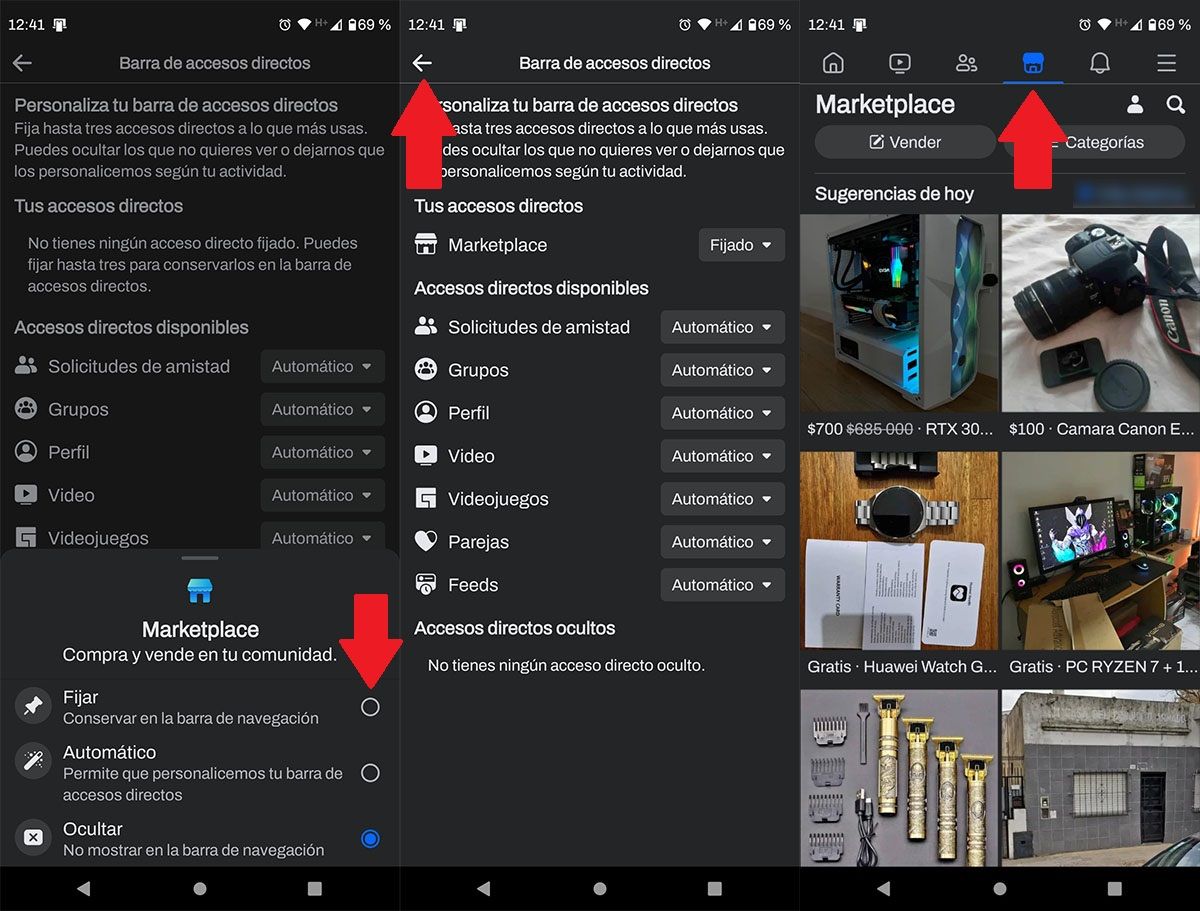Screen dimensions: 1200x911
Task: Open the hamburger menu tab
Action: point(1166,63)
